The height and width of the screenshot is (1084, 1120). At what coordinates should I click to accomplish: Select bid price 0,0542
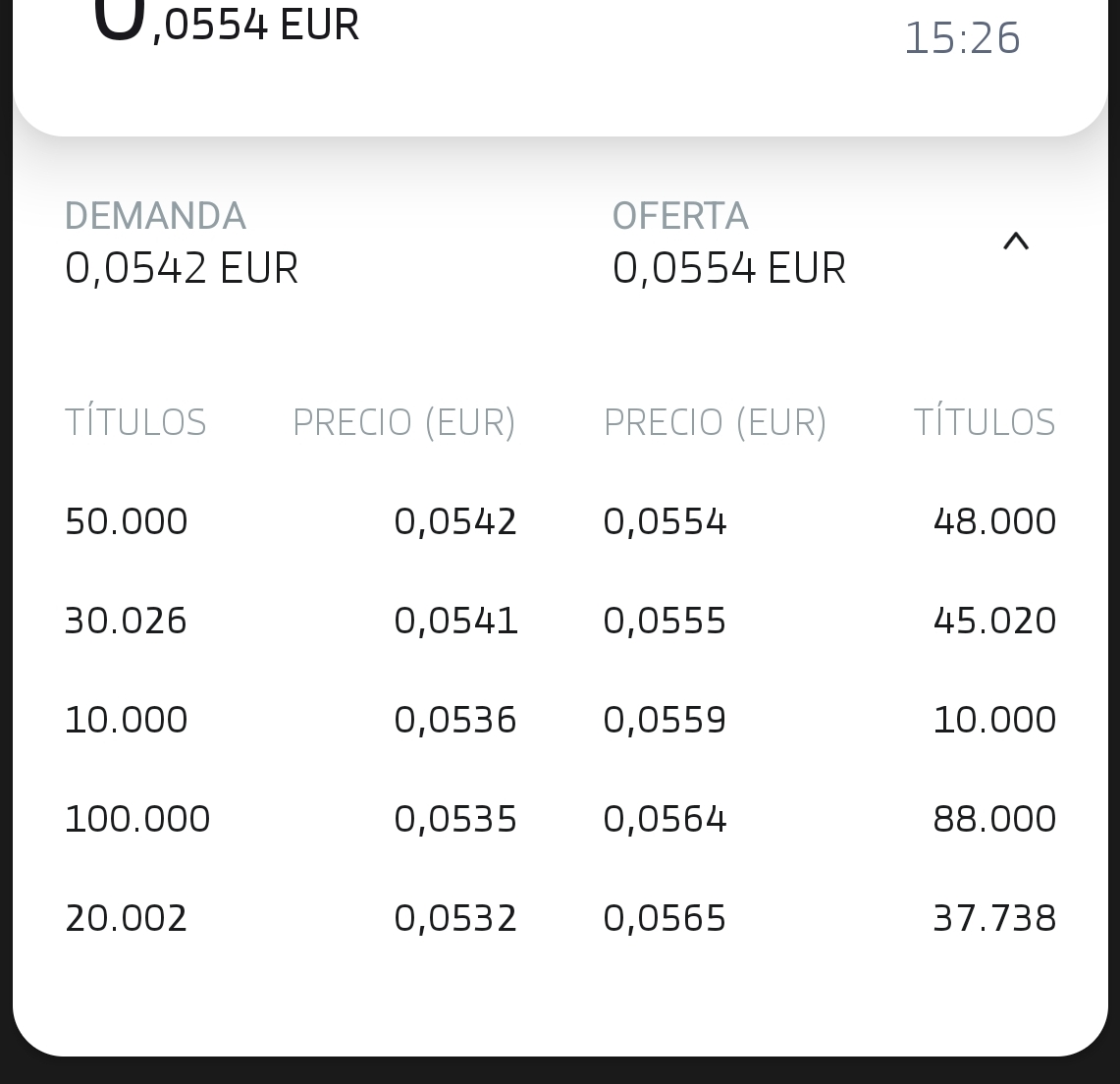point(455,521)
